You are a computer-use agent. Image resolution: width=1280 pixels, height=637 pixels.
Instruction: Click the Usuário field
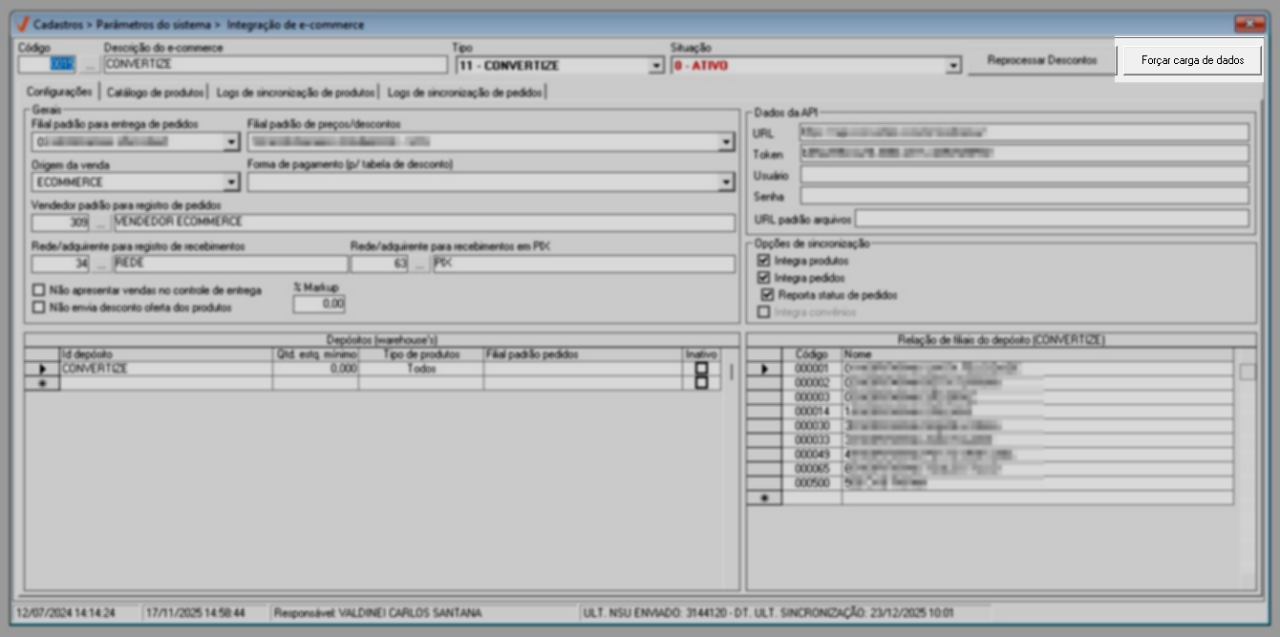1025,175
